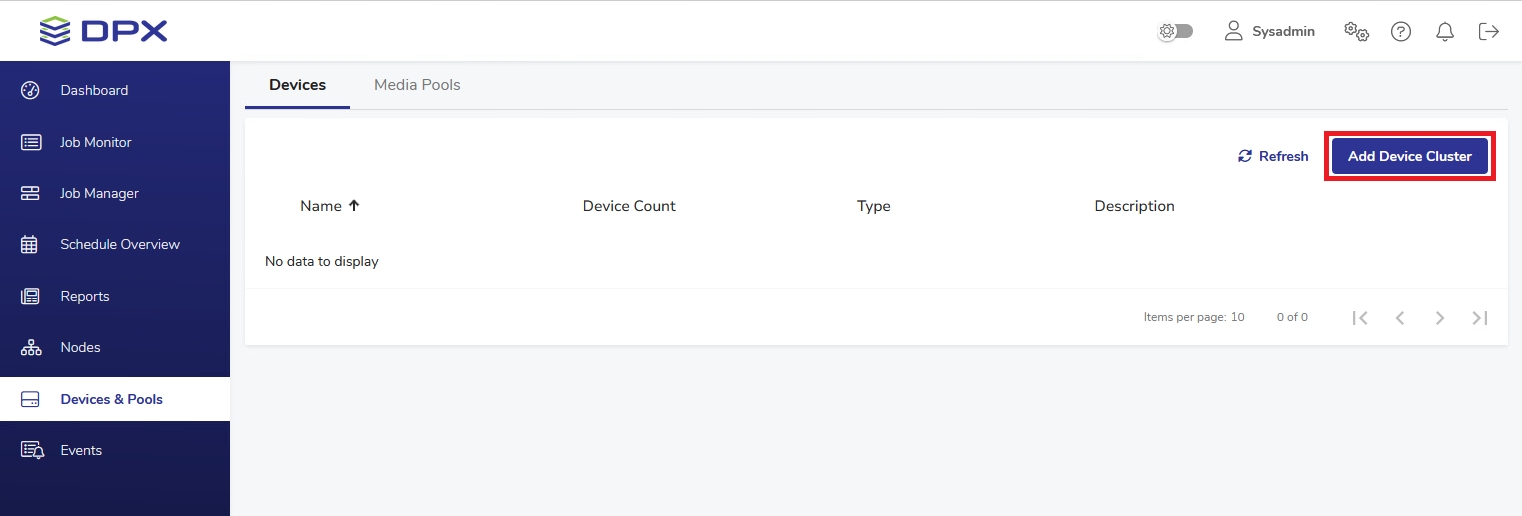Change items per page value

[1237, 317]
